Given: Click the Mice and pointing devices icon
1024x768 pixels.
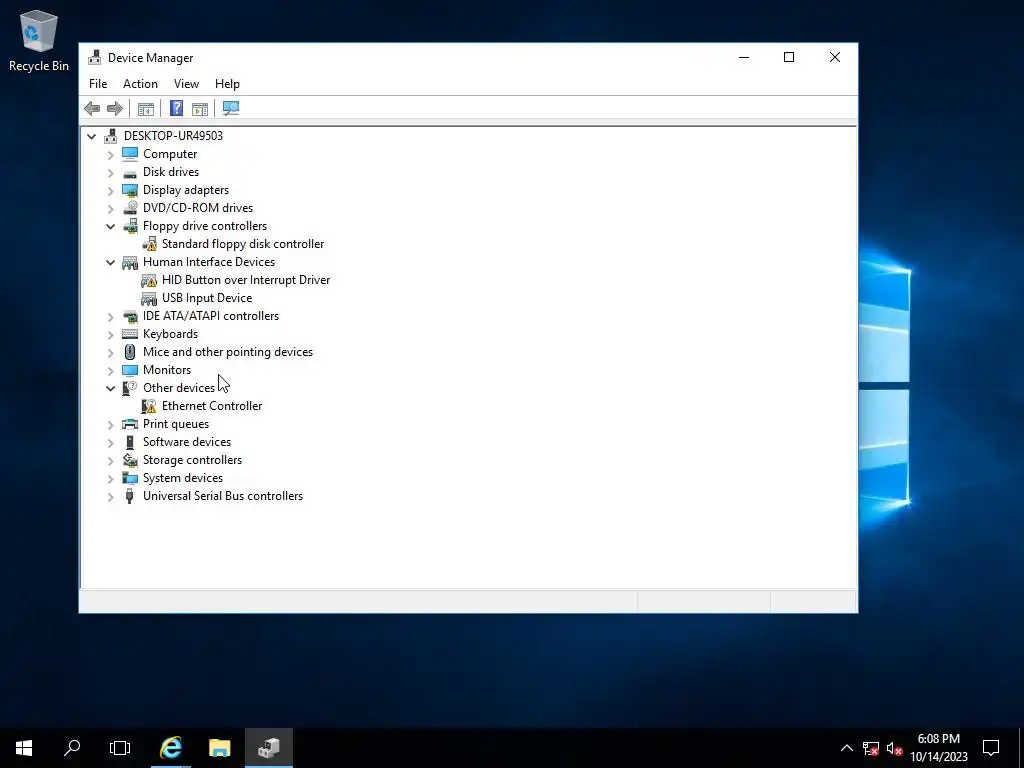Looking at the screenshot, I should [x=130, y=352].
